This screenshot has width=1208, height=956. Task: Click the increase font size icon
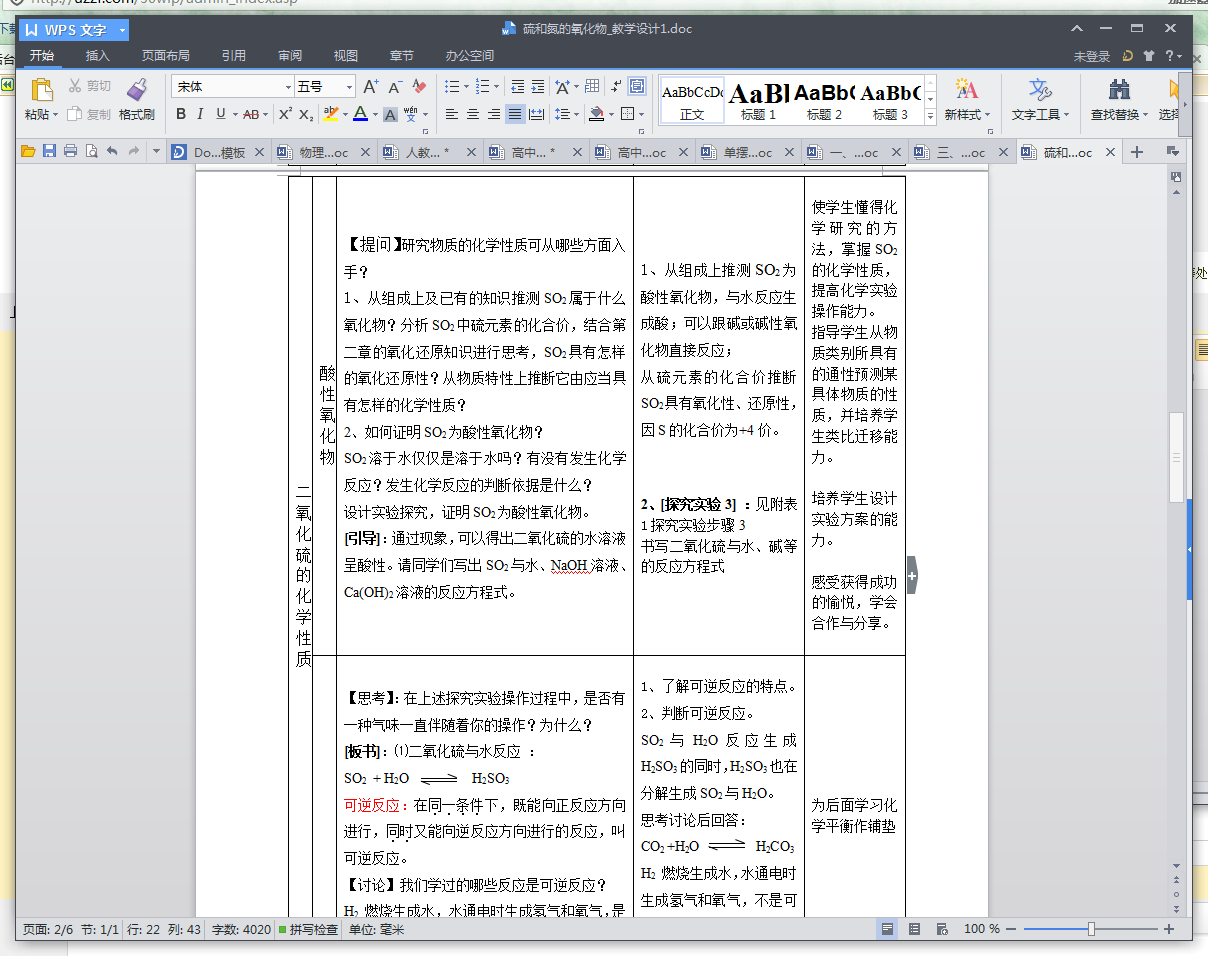pyautogui.click(x=371, y=87)
